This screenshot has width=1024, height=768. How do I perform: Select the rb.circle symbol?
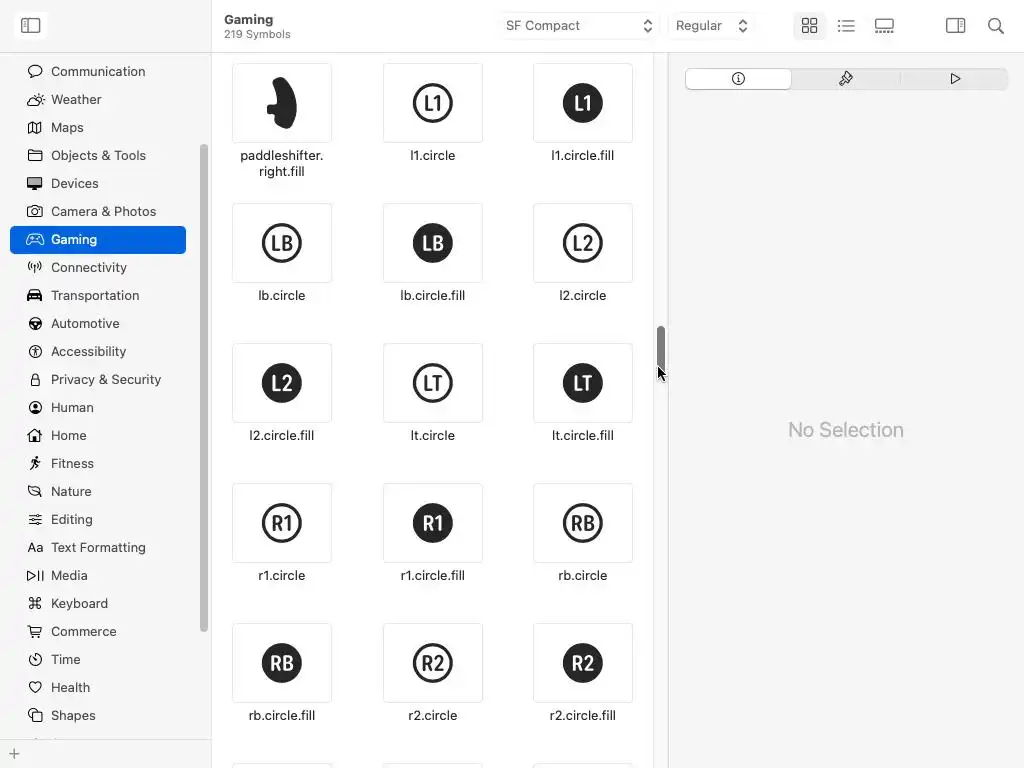point(583,523)
